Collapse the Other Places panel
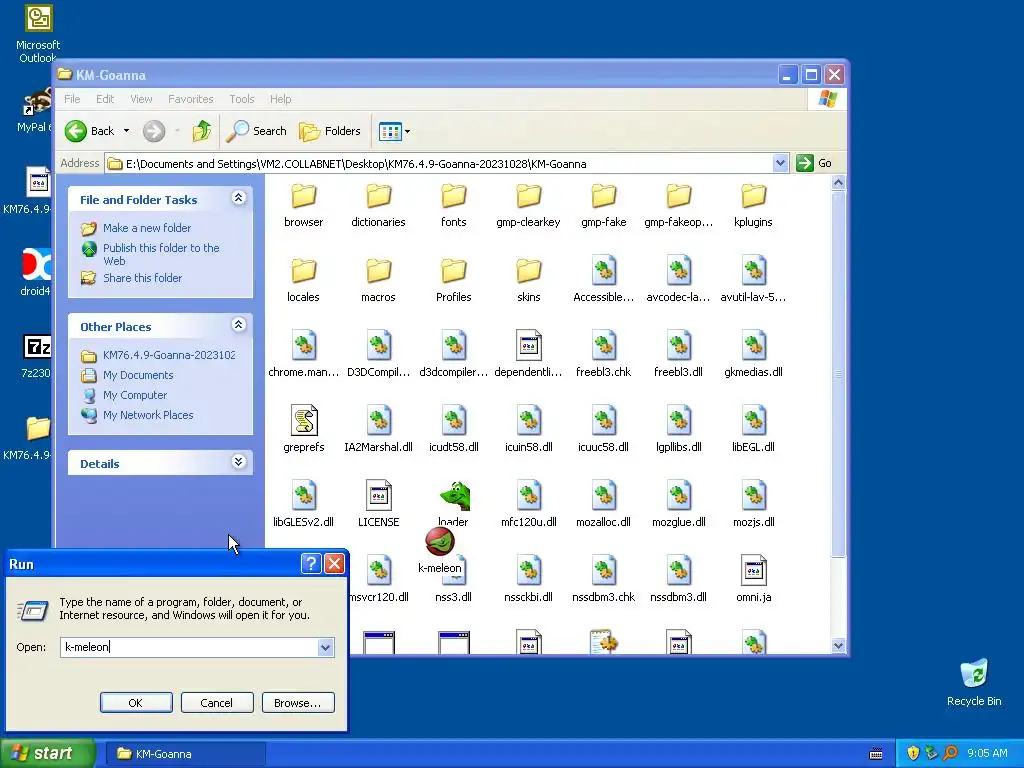The image size is (1024, 768). click(x=238, y=325)
